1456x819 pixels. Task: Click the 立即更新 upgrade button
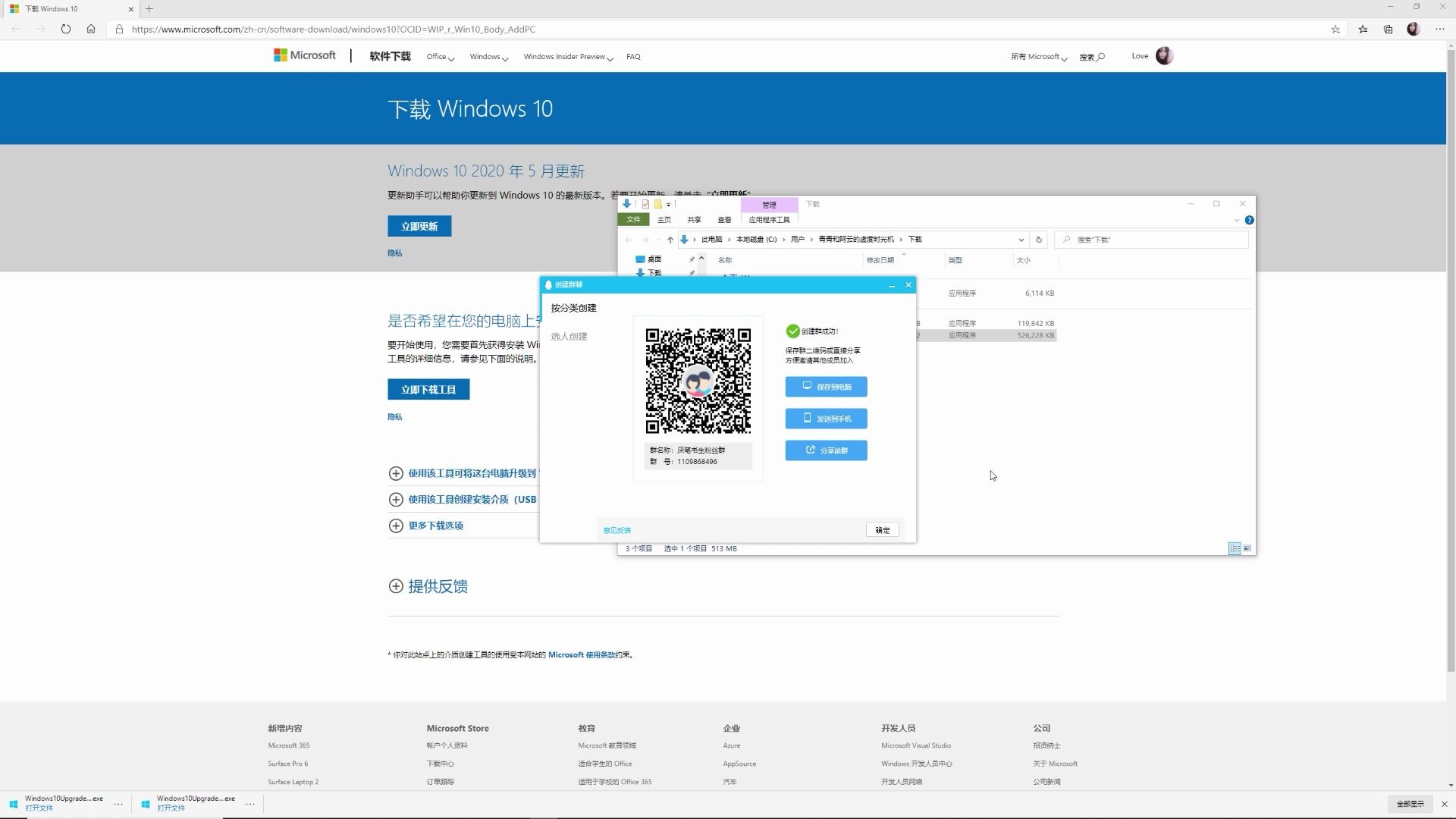[419, 225]
